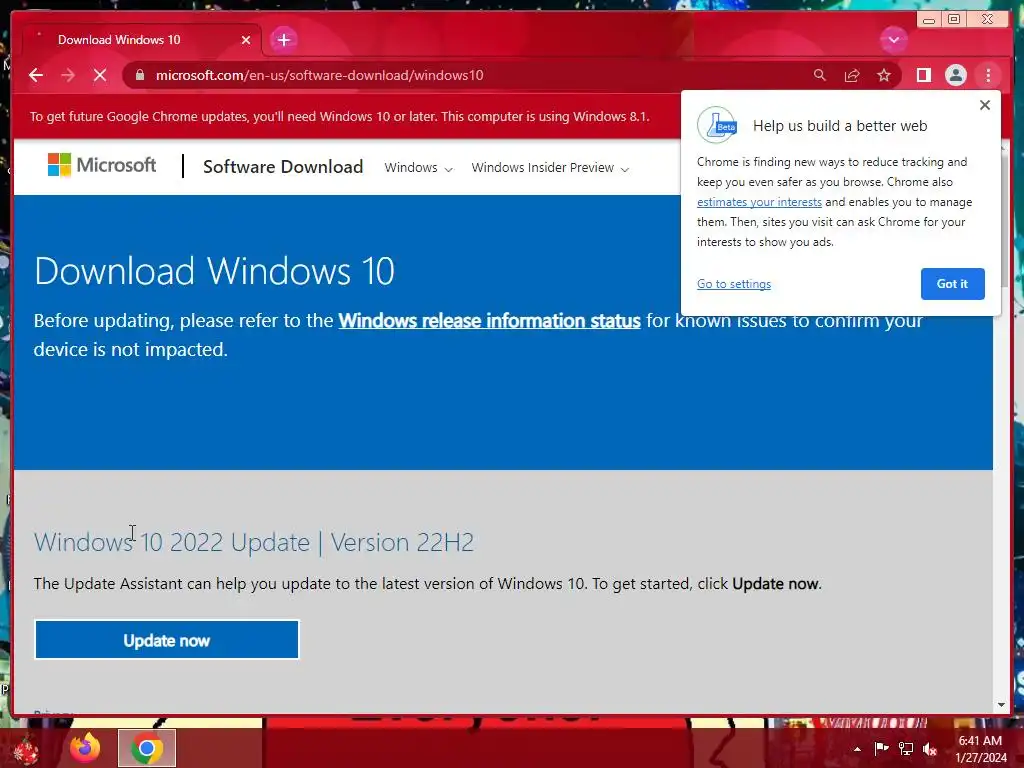Click the site lock icon

pos(139,75)
